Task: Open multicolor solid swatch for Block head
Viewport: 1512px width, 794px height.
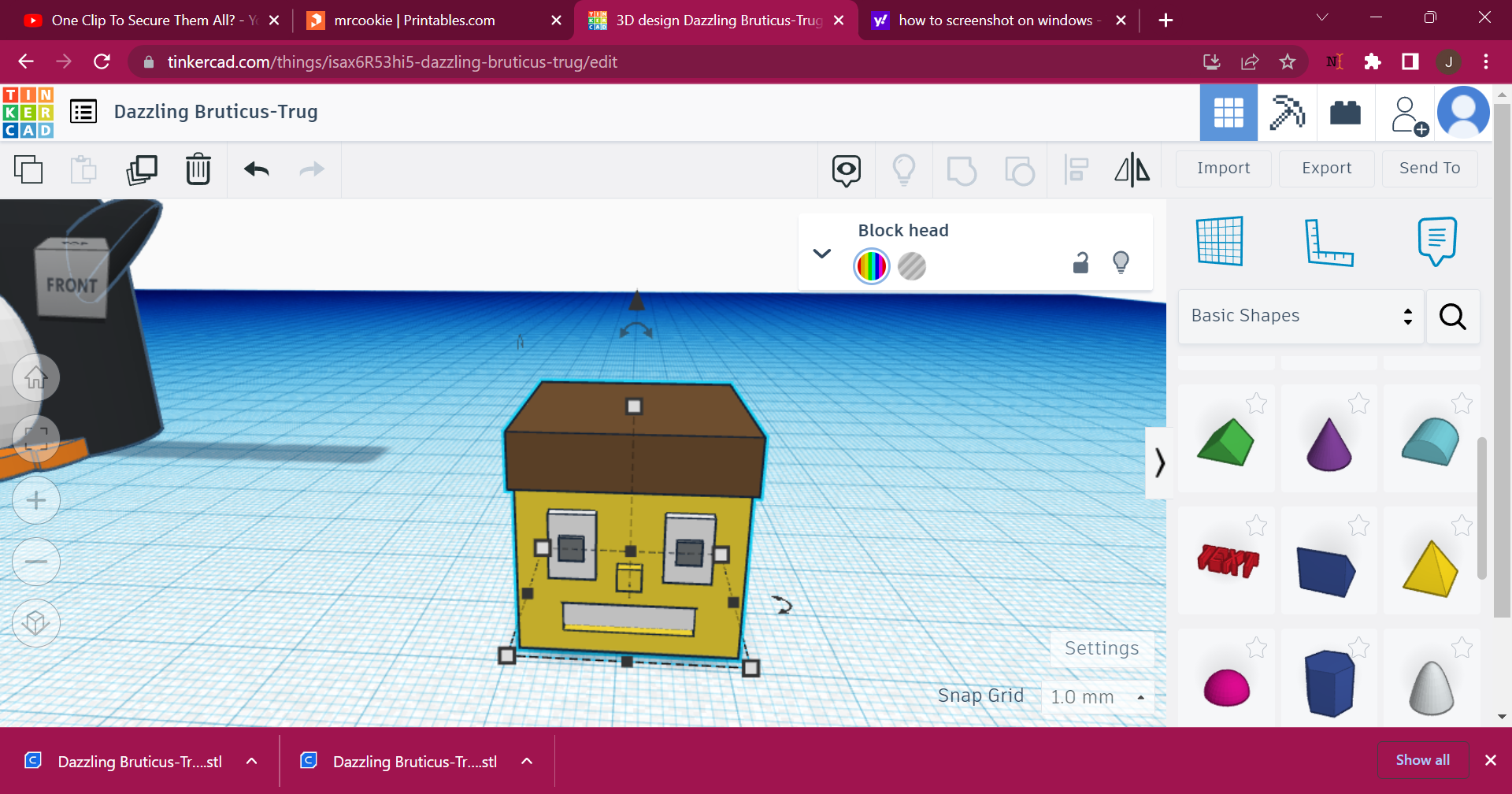Action: point(872,266)
